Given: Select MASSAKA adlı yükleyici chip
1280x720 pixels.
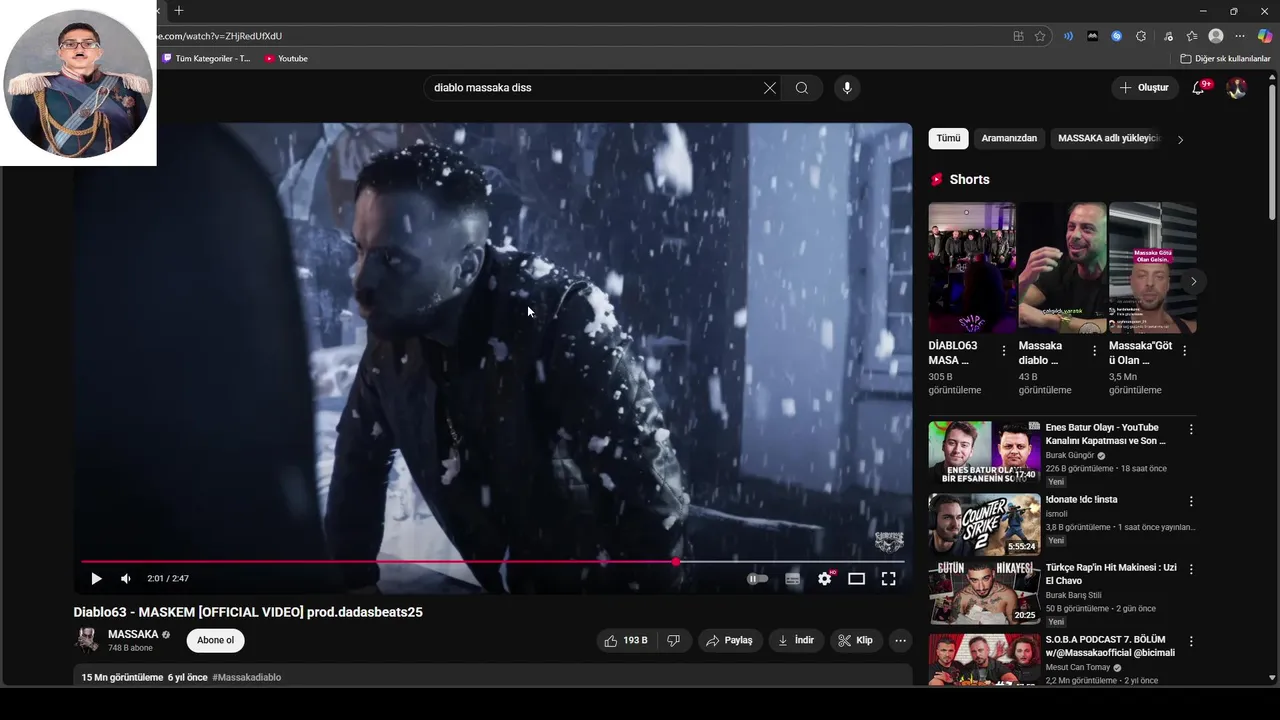Looking at the screenshot, I should pos(1108,138).
